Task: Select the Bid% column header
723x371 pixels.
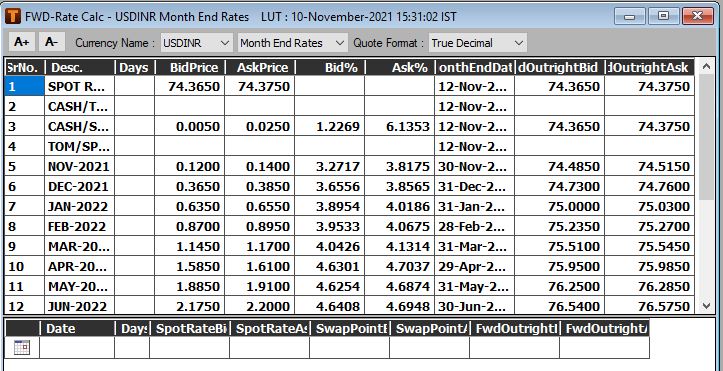Action: (330, 68)
